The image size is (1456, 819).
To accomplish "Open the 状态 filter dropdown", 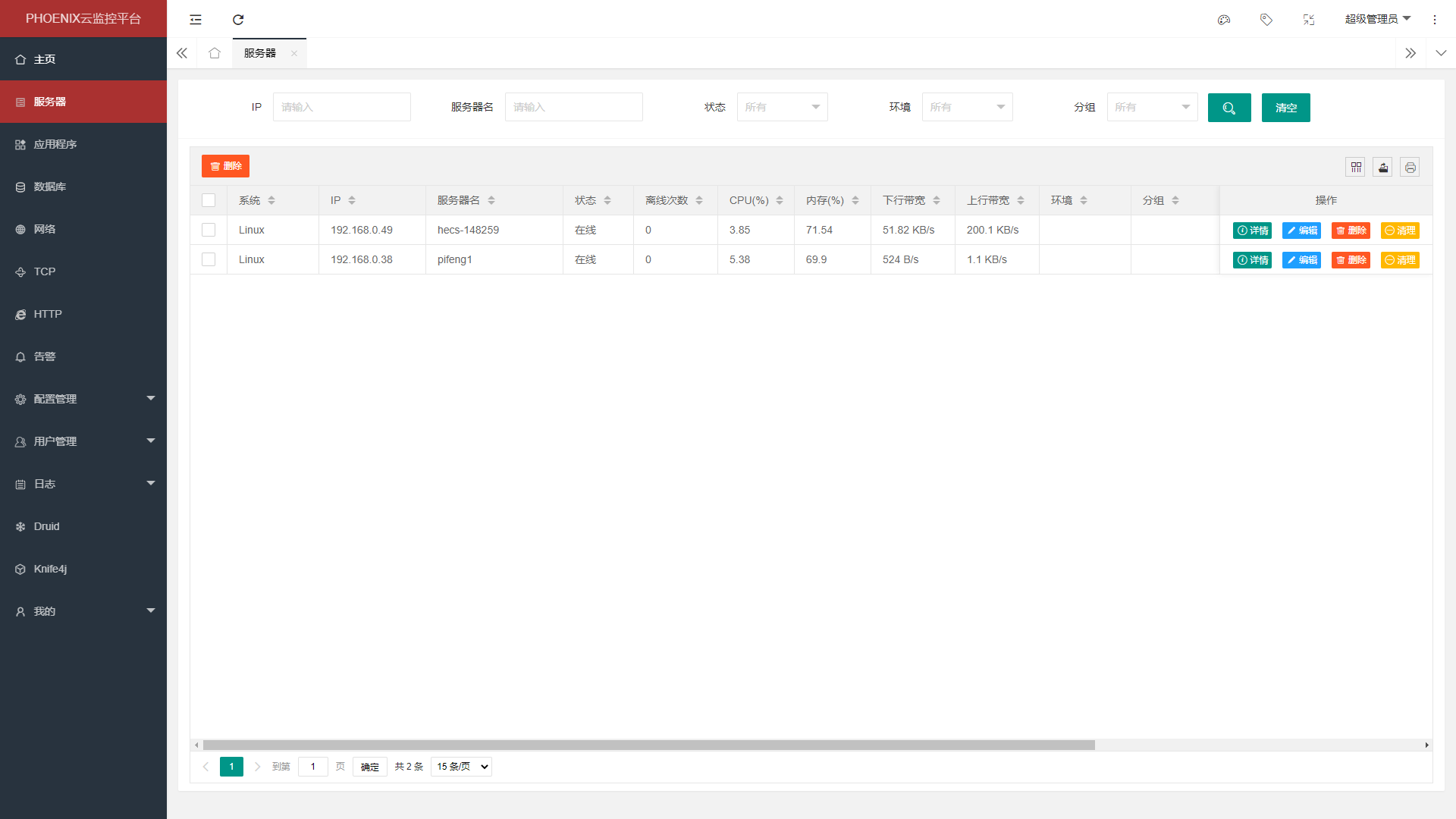I will pyautogui.click(x=782, y=107).
